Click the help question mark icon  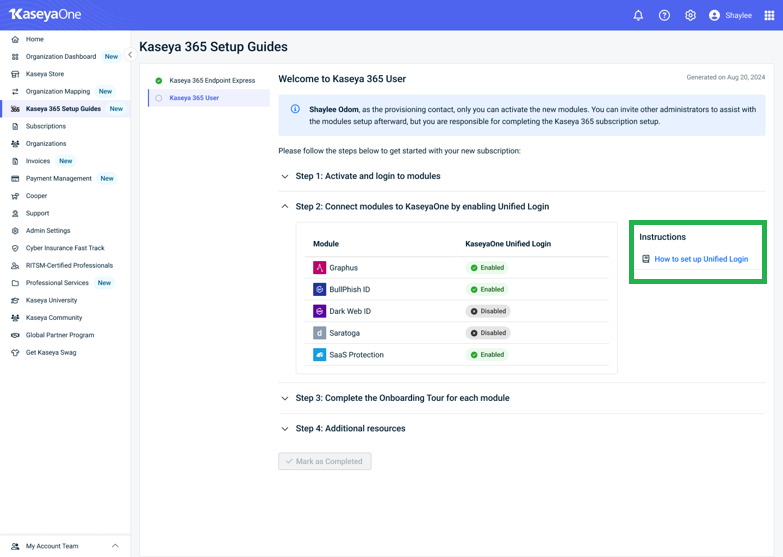click(664, 15)
